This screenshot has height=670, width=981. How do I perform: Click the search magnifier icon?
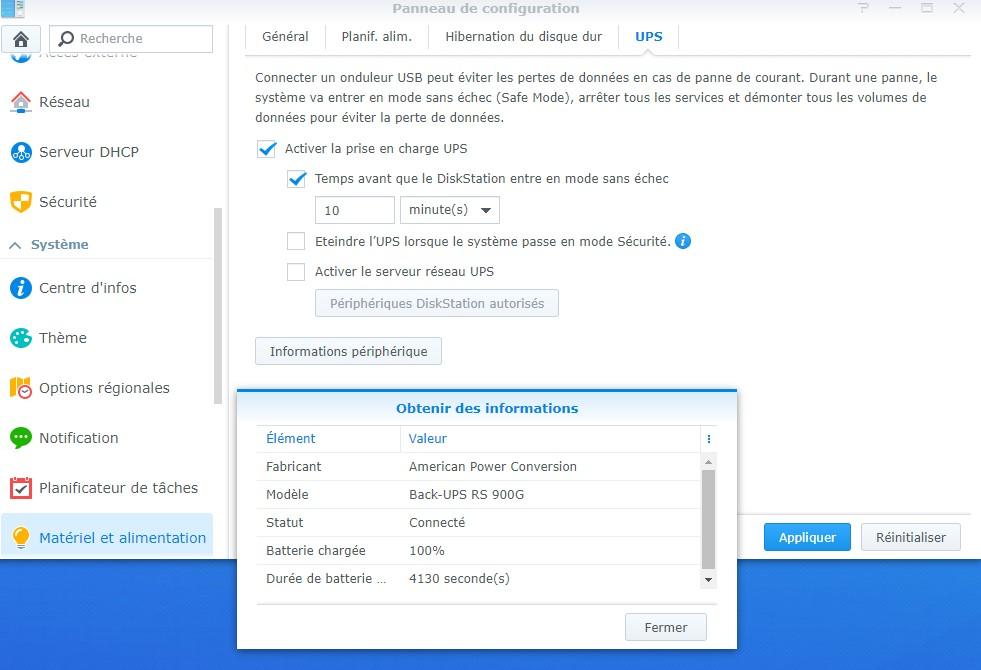coord(66,39)
